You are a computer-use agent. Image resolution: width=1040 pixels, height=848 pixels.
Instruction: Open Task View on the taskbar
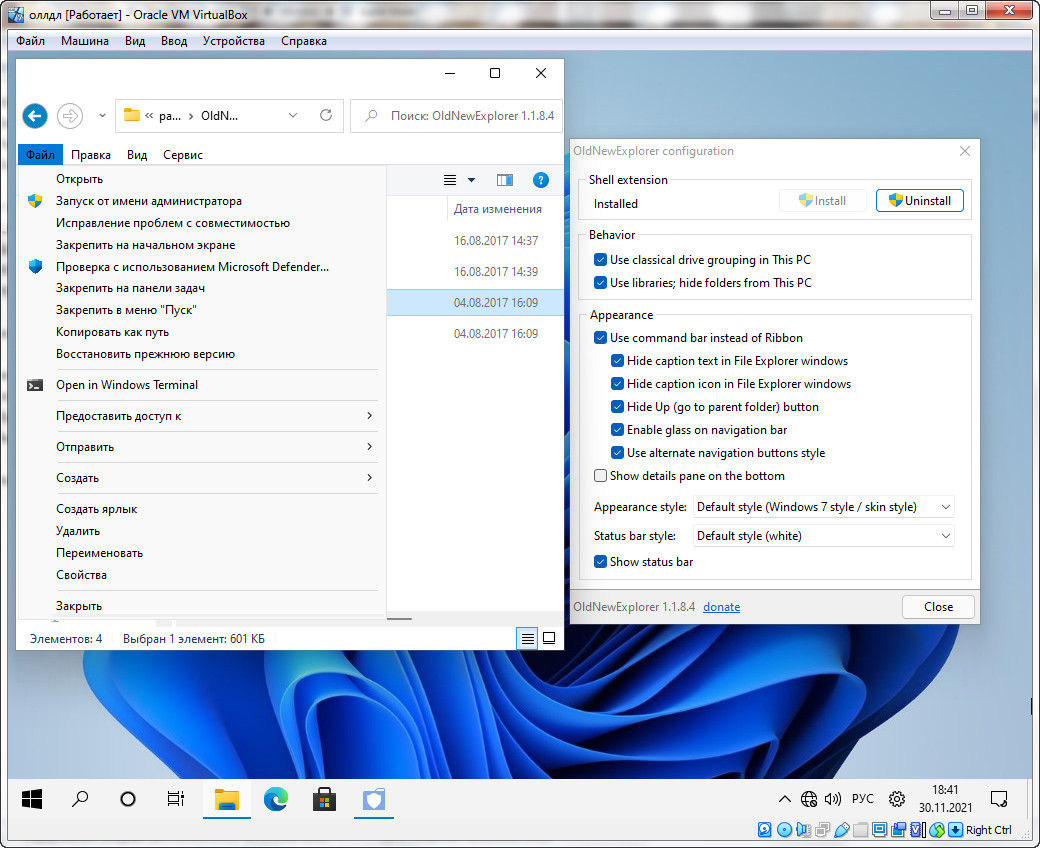(x=176, y=799)
